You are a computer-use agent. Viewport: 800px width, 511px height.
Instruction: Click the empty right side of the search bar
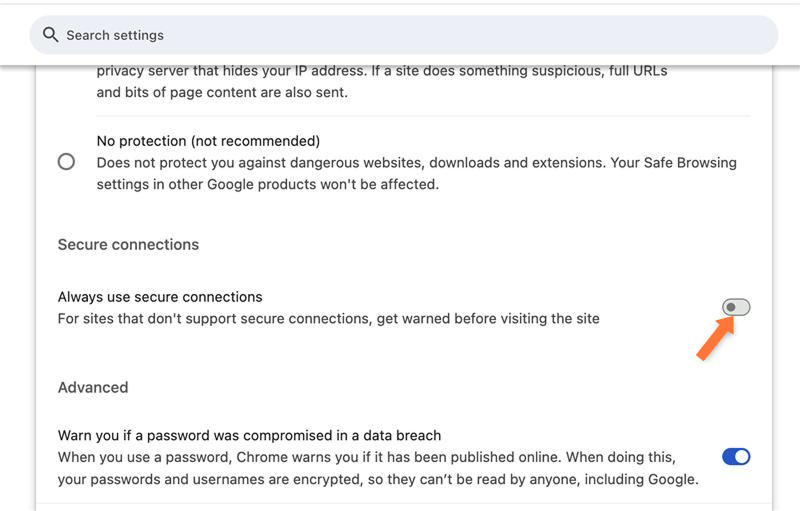tap(650, 35)
